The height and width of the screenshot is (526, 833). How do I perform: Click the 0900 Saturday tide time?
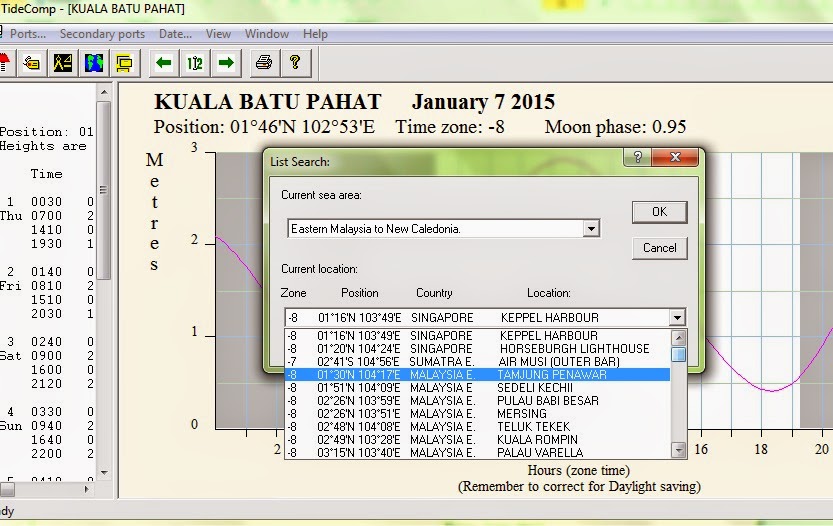pos(46,356)
